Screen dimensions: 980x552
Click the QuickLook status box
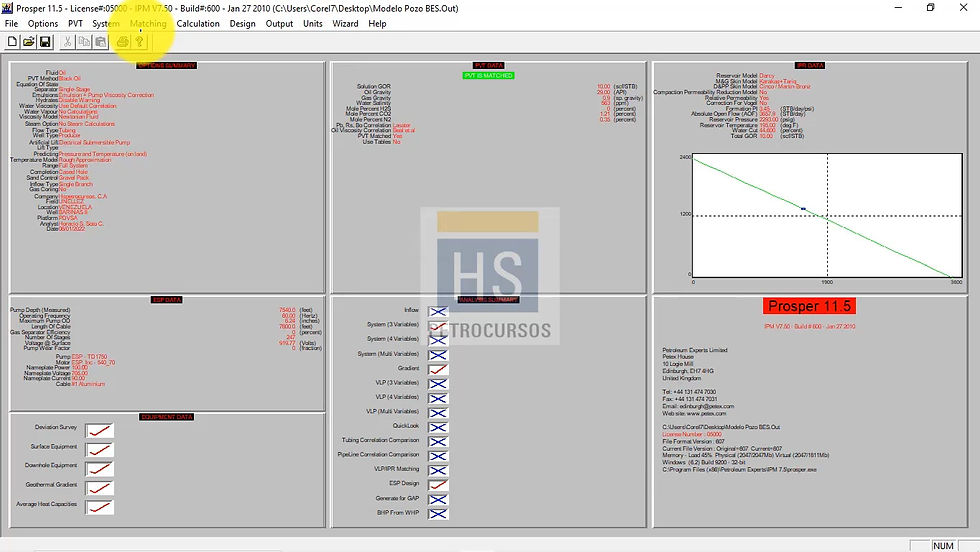point(438,427)
